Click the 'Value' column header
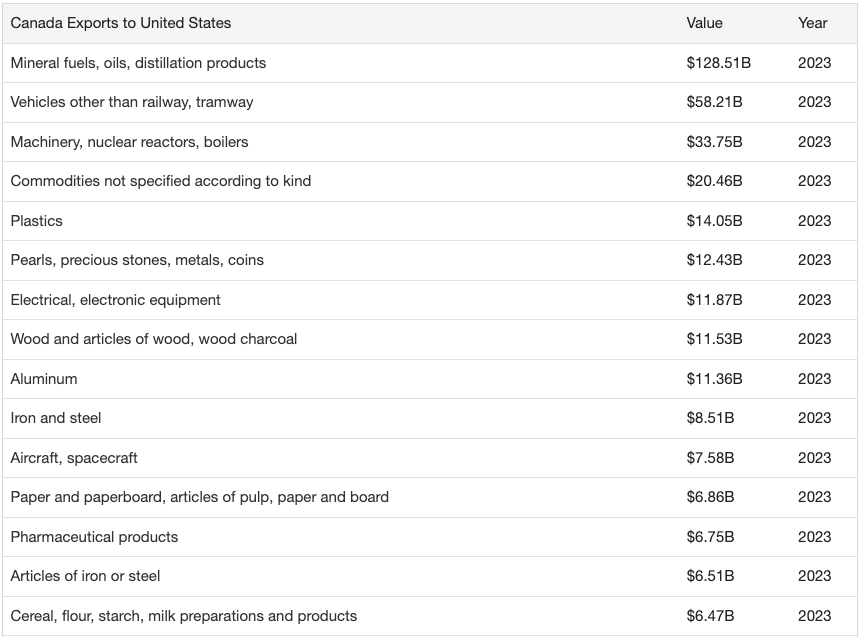Image resolution: width=860 pixels, height=637 pixels. click(704, 23)
